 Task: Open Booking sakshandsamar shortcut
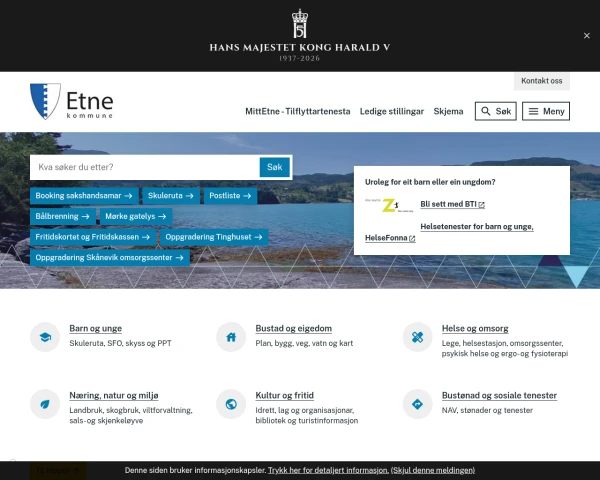84,196
